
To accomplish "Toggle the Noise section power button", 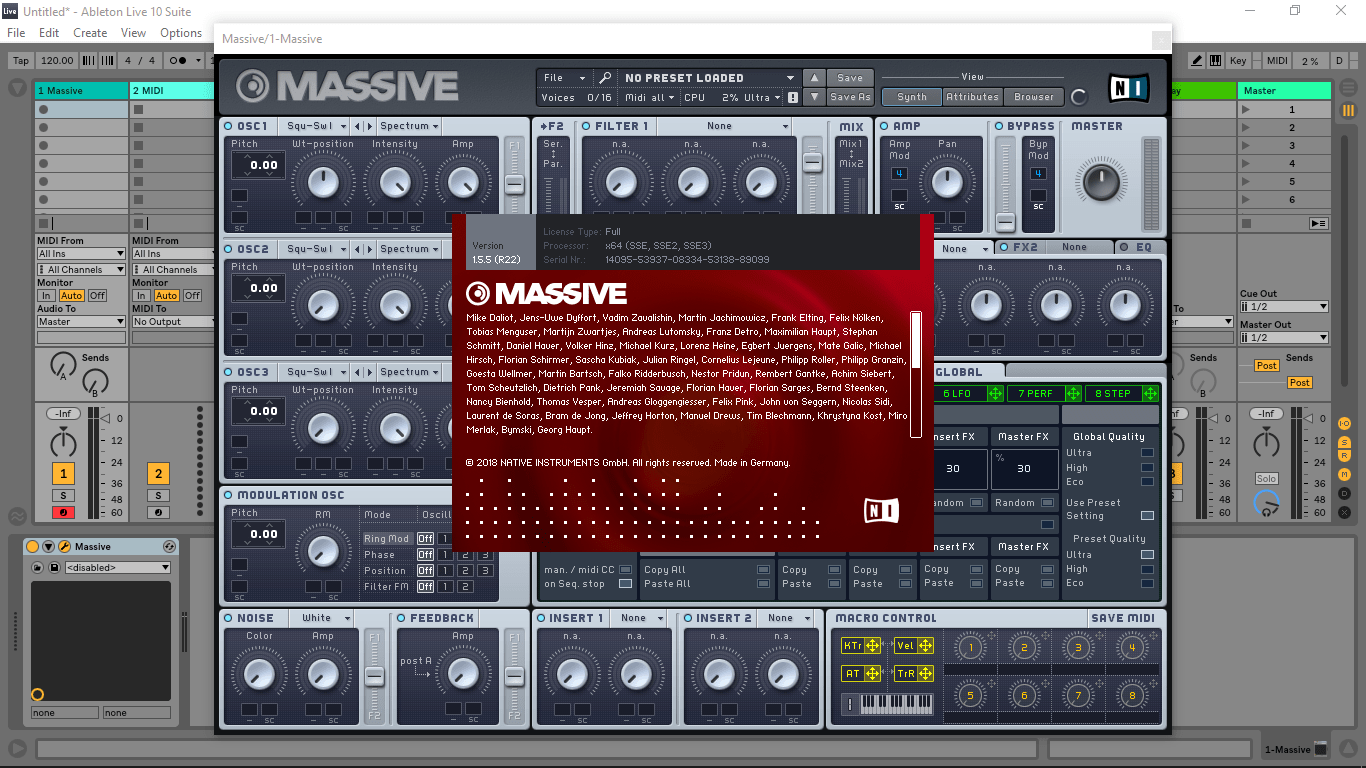I will coord(229,618).
